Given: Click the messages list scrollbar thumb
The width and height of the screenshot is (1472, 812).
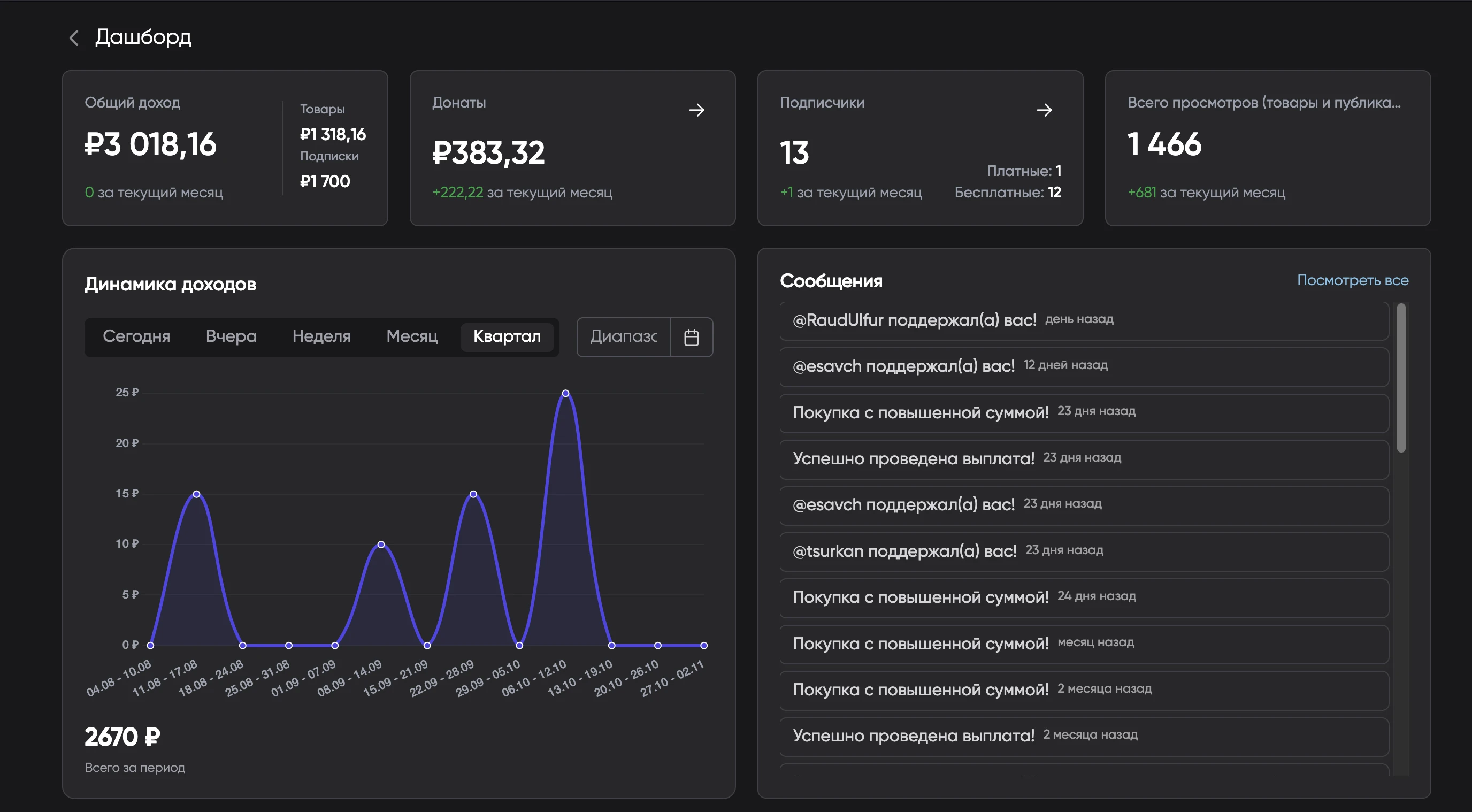Looking at the screenshot, I should [x=1400, y=377].
